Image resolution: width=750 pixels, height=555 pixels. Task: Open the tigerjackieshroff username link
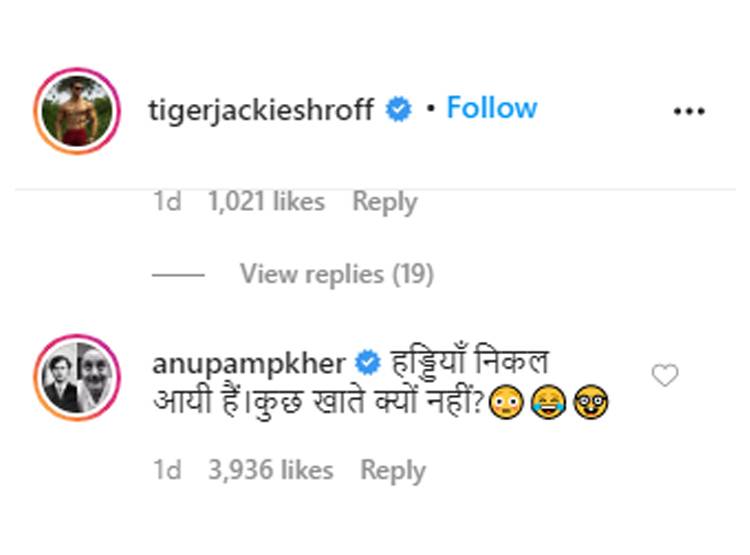(261, 110)
